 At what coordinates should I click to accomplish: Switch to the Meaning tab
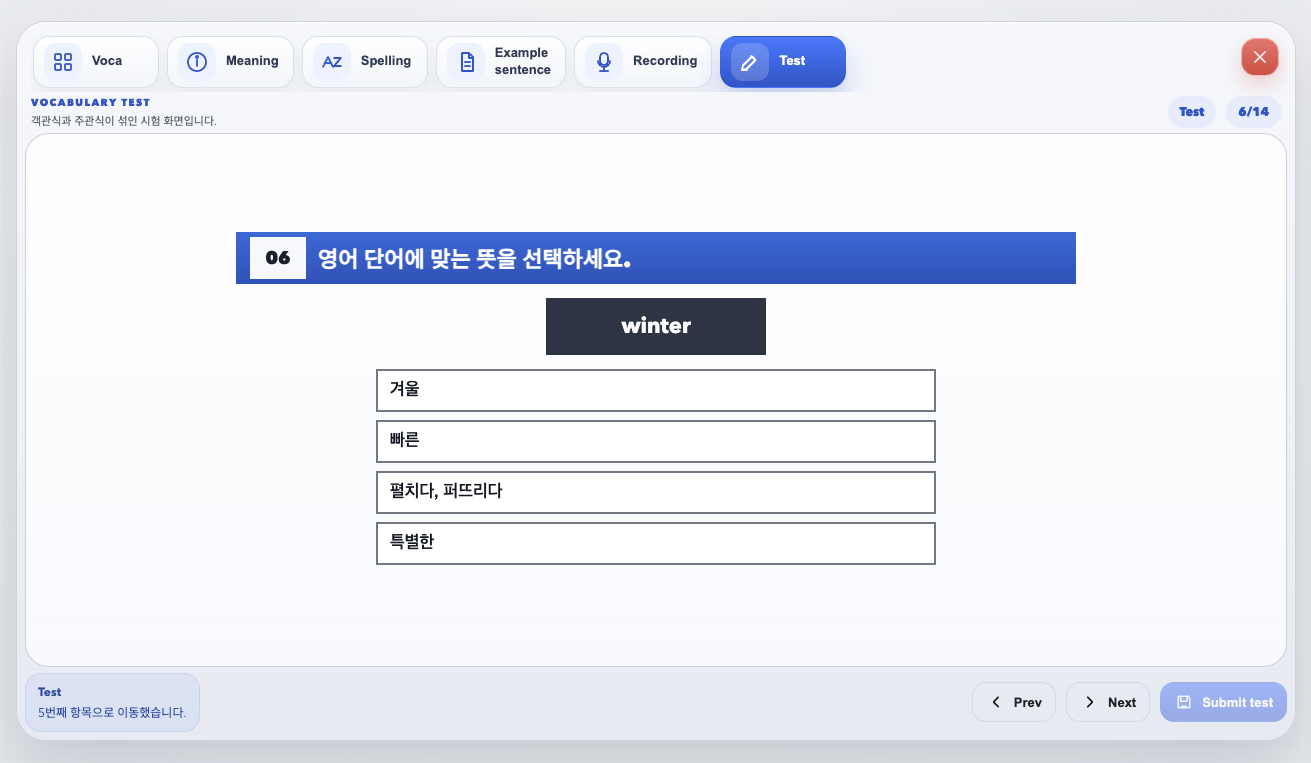click(x=230, y=62)
